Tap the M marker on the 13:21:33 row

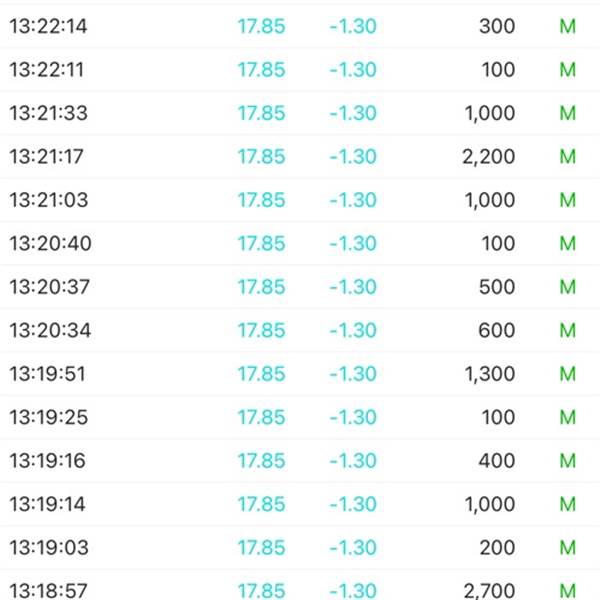click(x=567, y=113)
